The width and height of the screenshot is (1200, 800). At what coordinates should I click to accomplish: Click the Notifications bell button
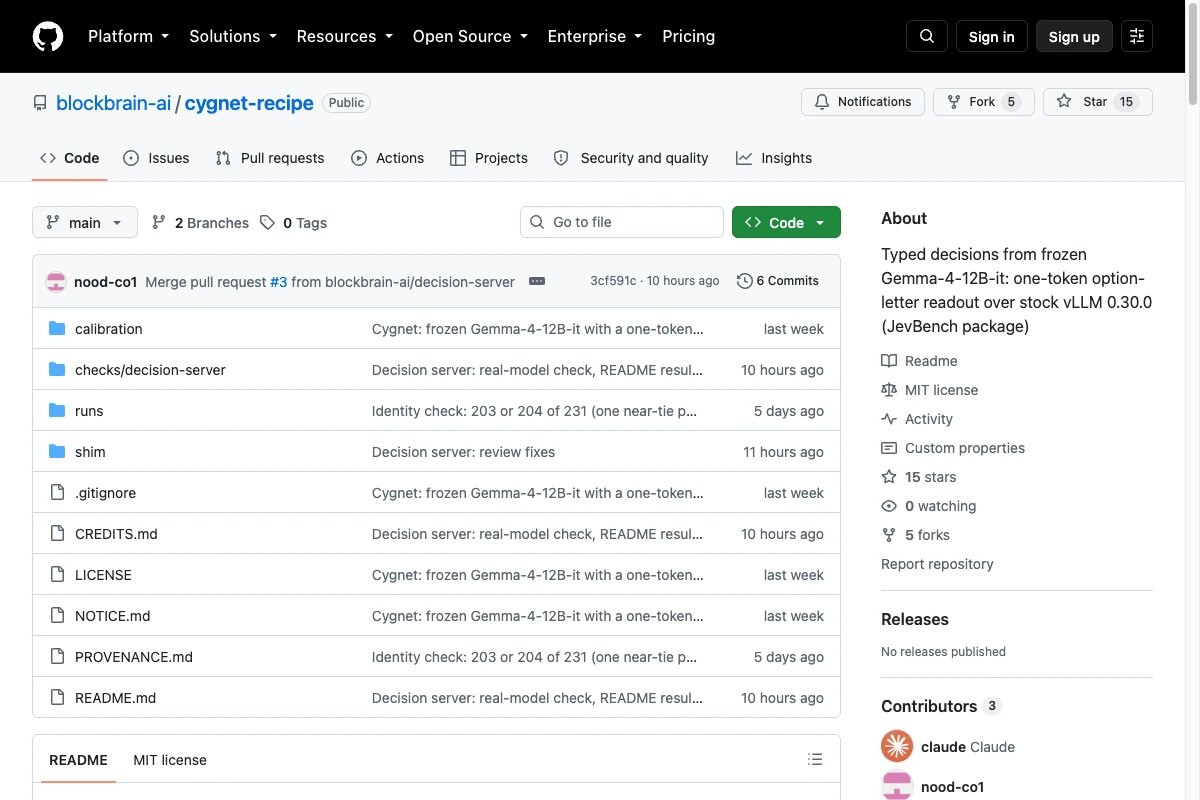(x=862, y=102)
